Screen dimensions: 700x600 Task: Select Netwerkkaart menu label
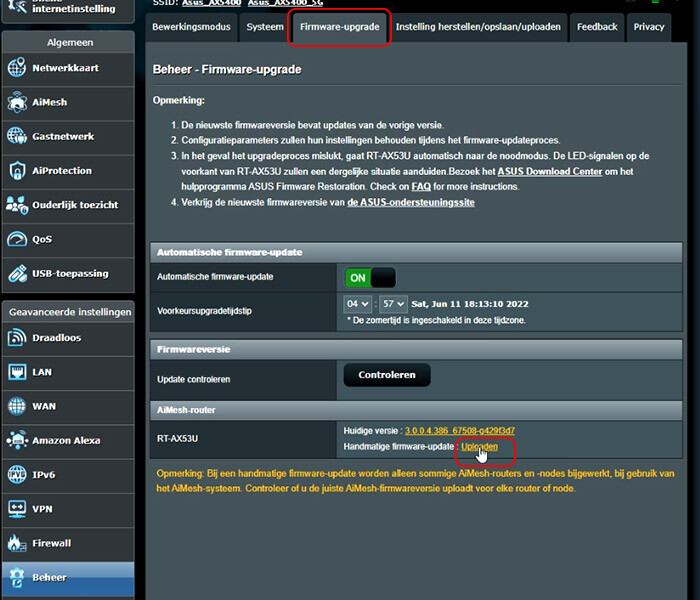point(66,68)
